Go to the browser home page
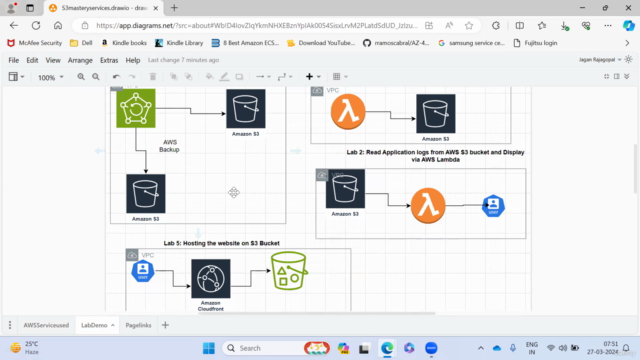Viewport: 640px width, 360px height. tap(58, 25)
